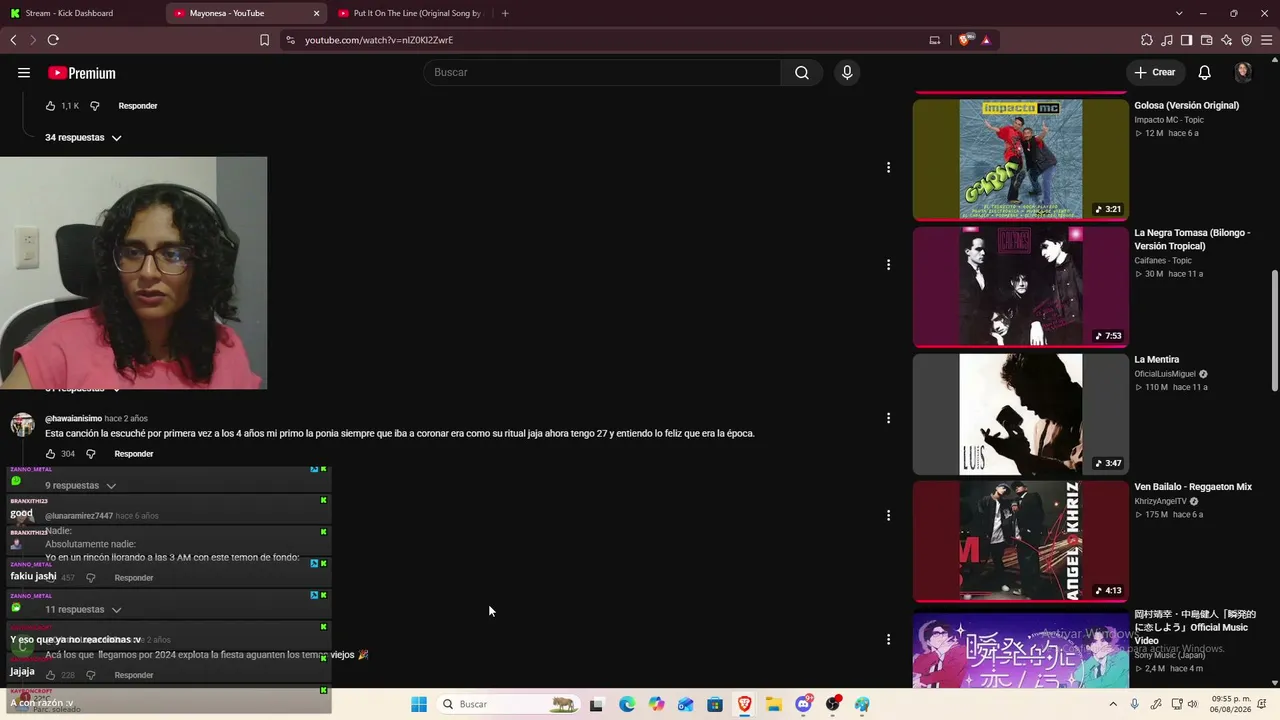Open the La Mentira video title
The image size is (1280, 720).
1157,359
